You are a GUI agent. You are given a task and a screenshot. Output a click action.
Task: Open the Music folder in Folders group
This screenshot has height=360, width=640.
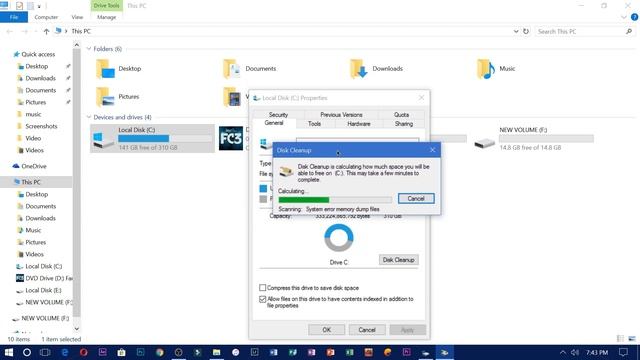tap(496, 69)
